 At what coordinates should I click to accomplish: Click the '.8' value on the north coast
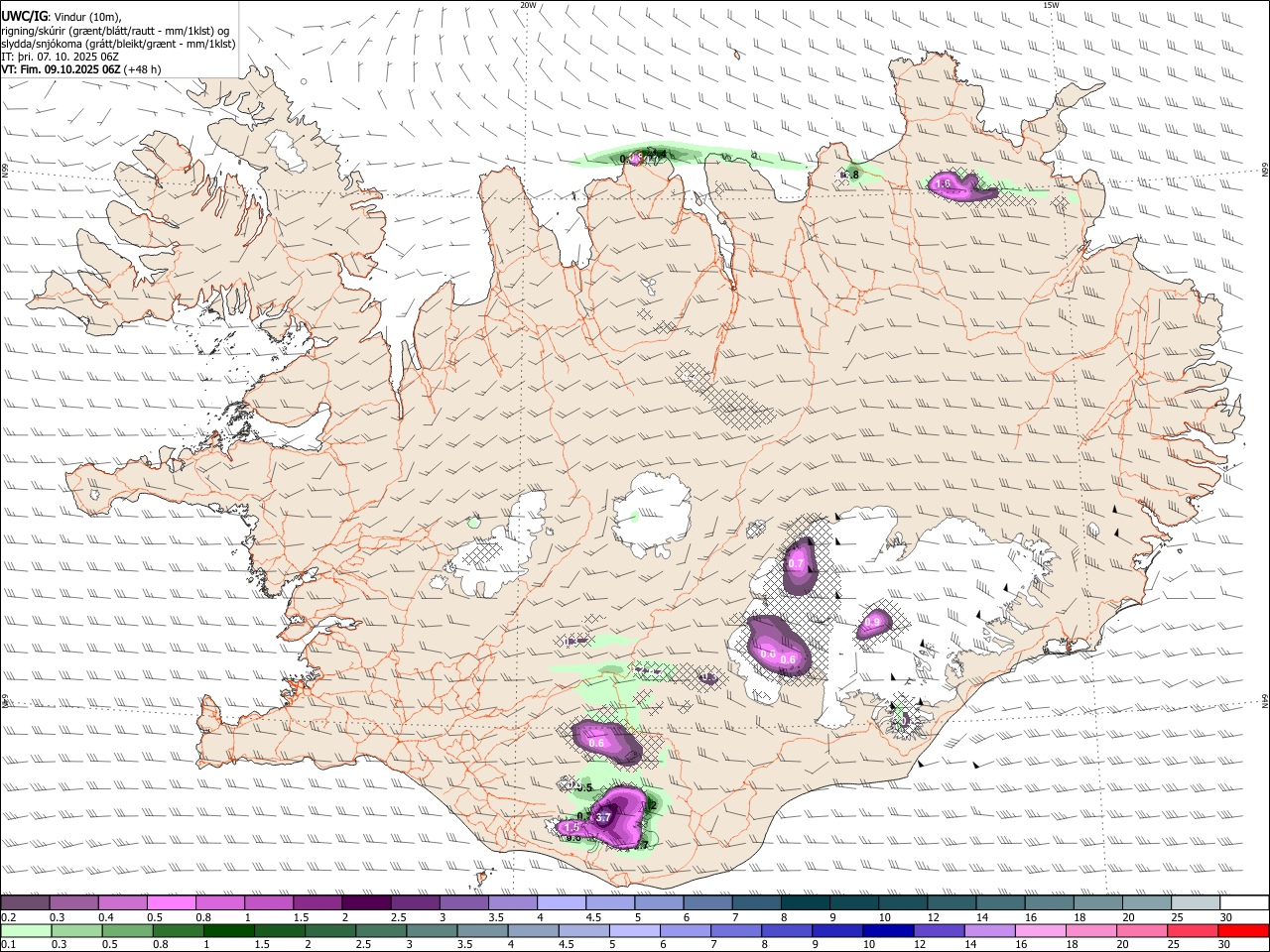853,175
